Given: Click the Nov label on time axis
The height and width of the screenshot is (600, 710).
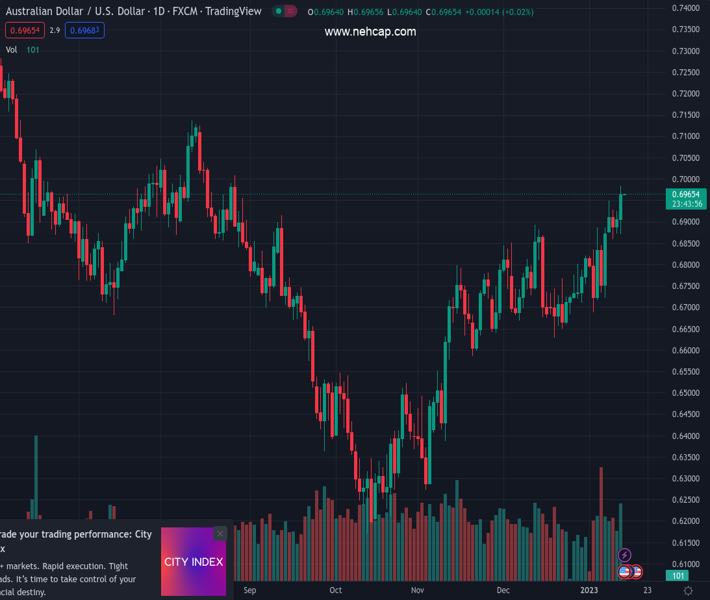Looking at the screenshot, I should pyautogui.click(x=418, y=590).
